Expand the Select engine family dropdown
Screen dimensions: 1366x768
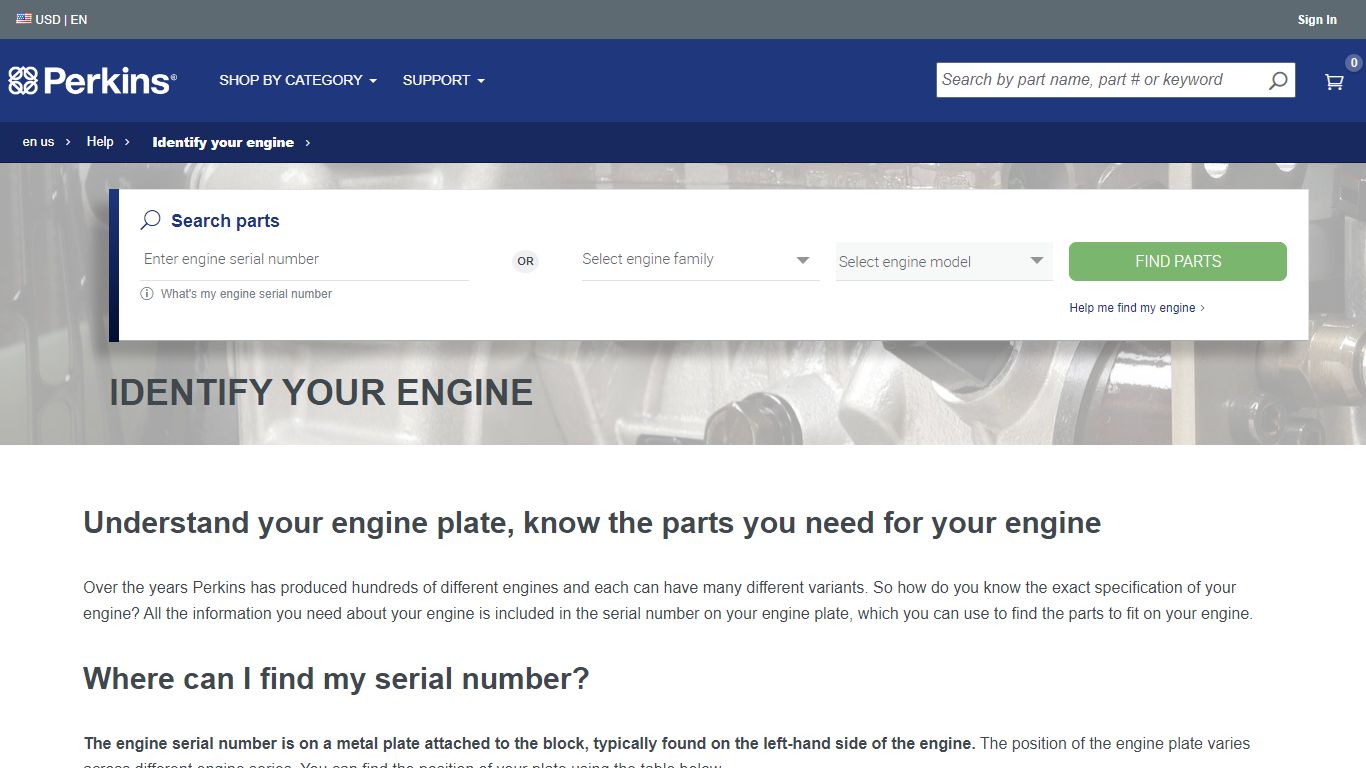(x=699, y=260)
